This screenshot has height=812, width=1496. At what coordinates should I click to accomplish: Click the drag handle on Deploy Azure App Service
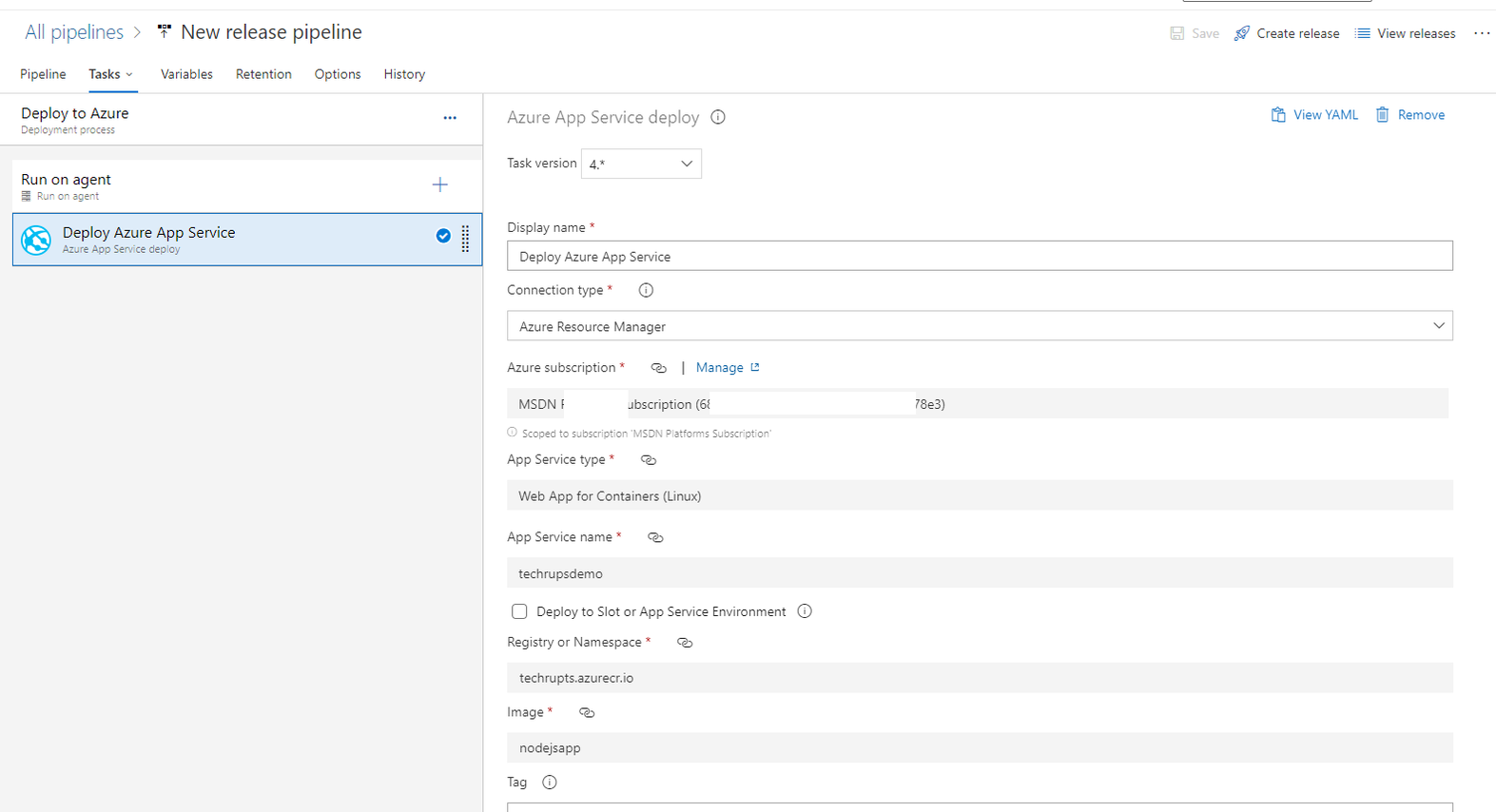[465, 239]
